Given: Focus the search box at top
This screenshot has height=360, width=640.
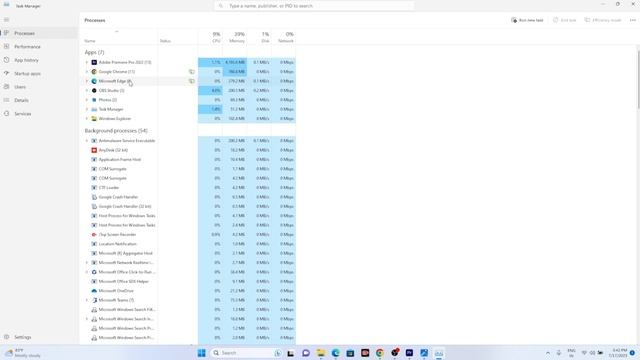Looking at the screenshot, I should tap(314, 6).
